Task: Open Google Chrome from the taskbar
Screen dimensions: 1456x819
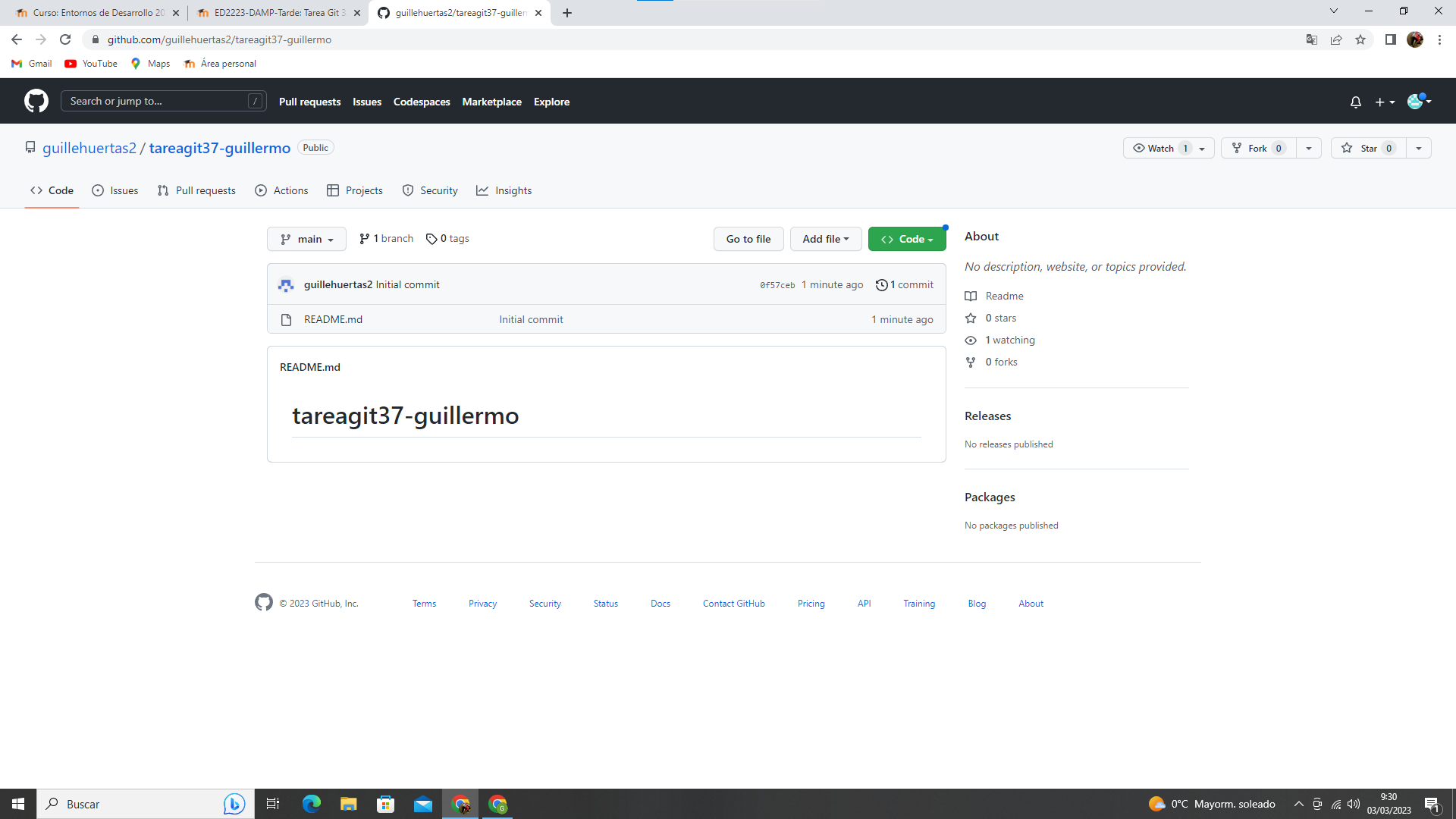Action: tap(461, 804)
